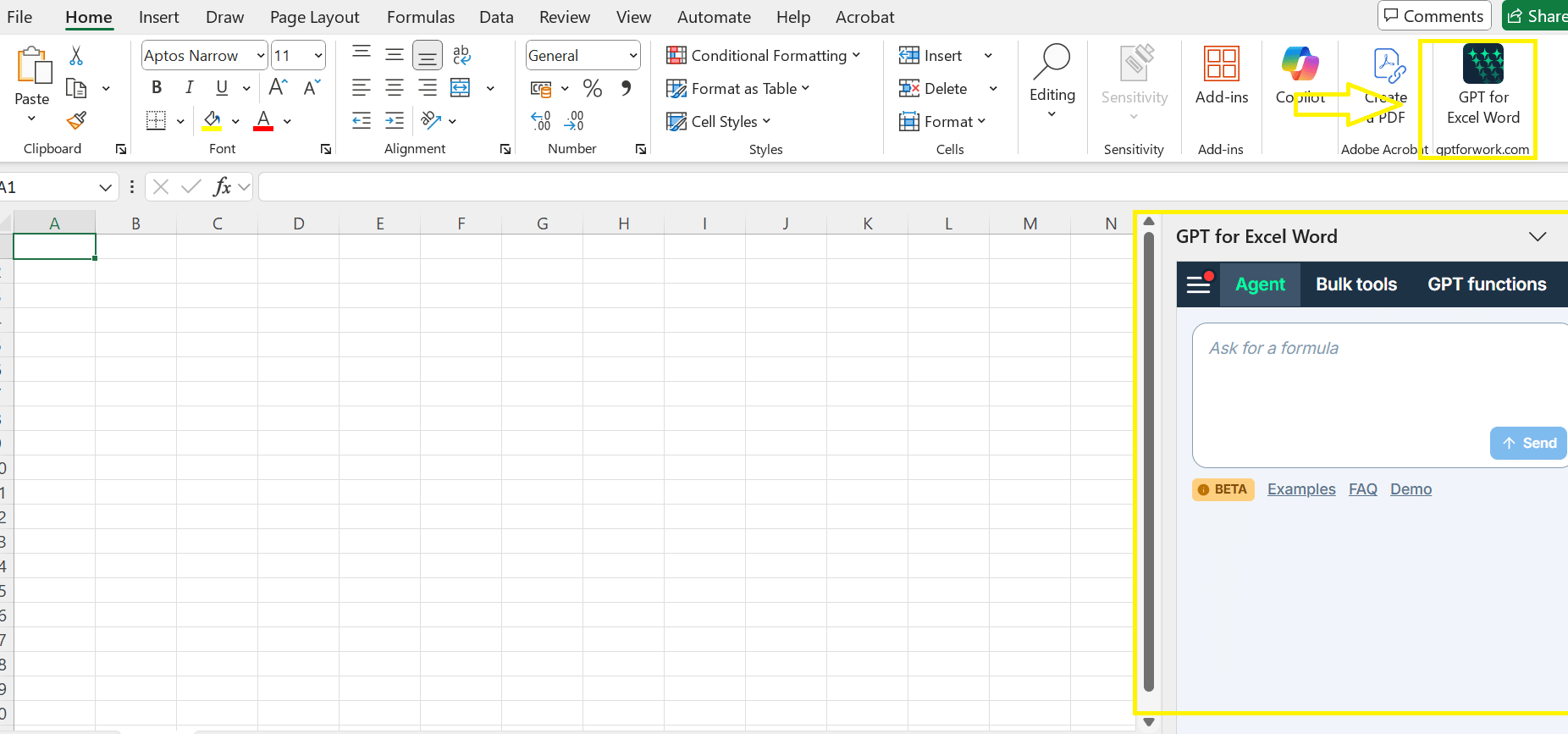Increase indent icon
1568x734 pixels.
pos(395,121)
